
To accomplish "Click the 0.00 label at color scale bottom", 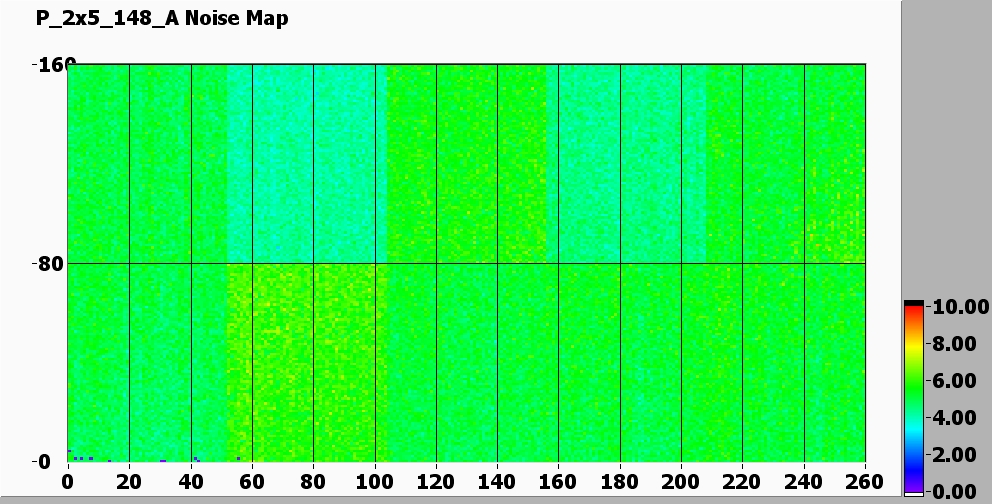I will point(953,491).
